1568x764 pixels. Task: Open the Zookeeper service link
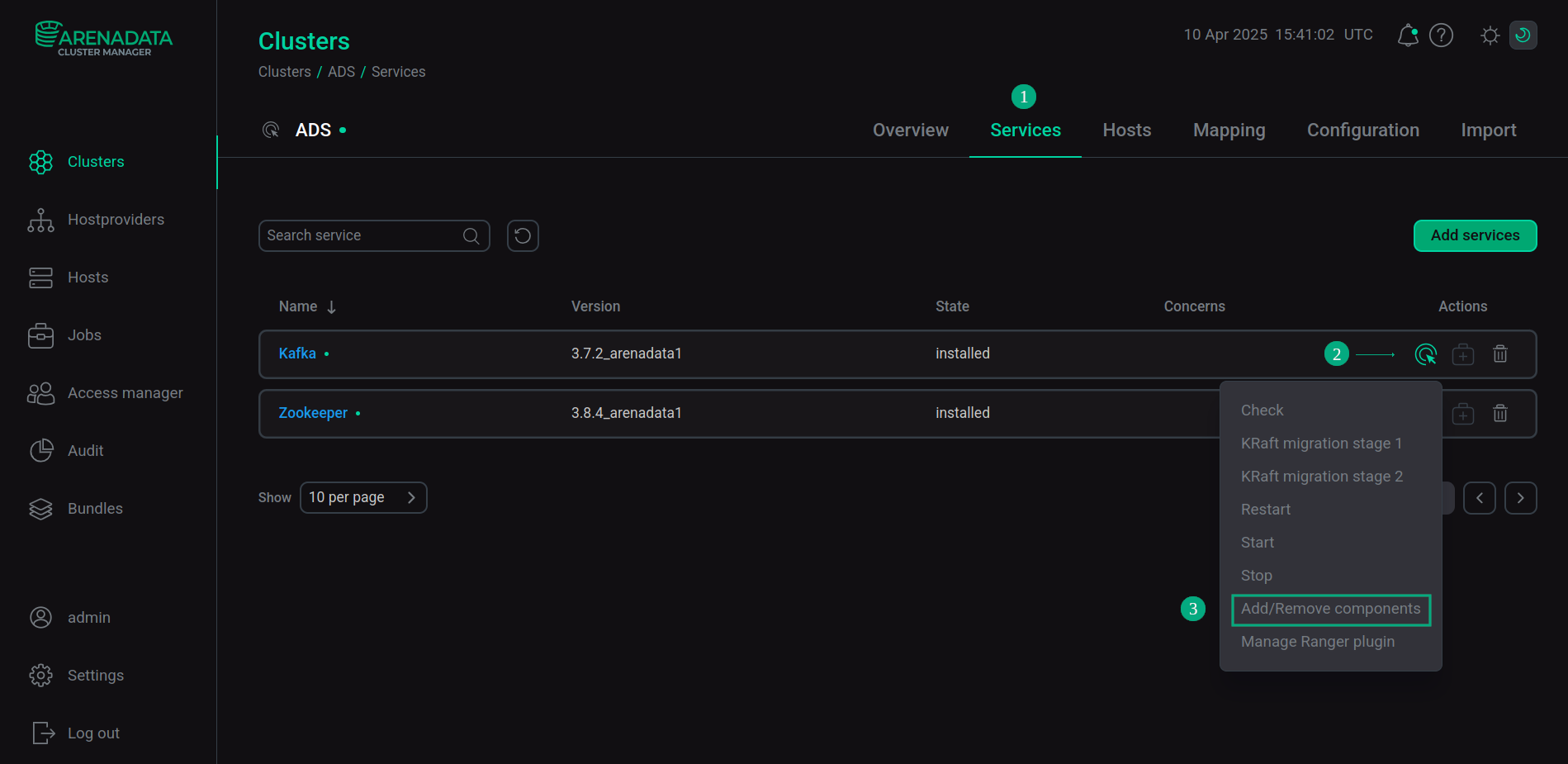(x=313, y=413)
